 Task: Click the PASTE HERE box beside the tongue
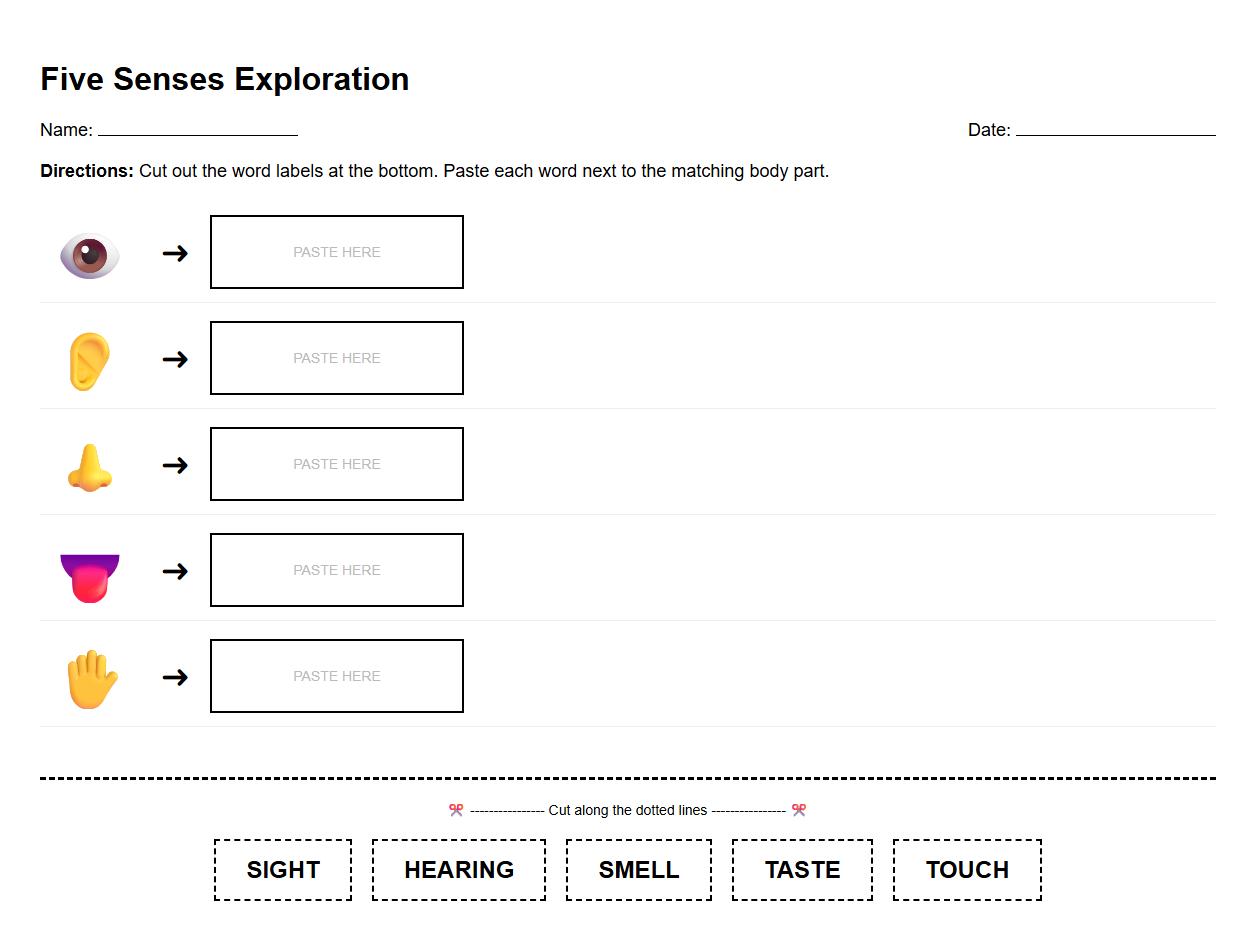click(x=337, y=570)
